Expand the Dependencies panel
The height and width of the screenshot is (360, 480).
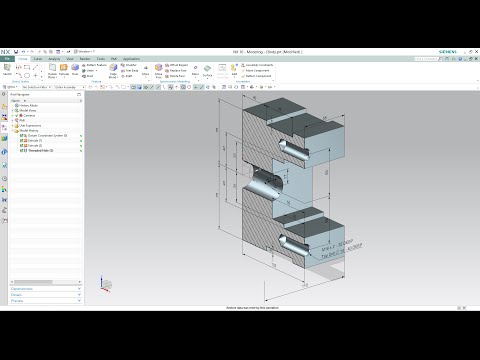click(x=46, y=289)
